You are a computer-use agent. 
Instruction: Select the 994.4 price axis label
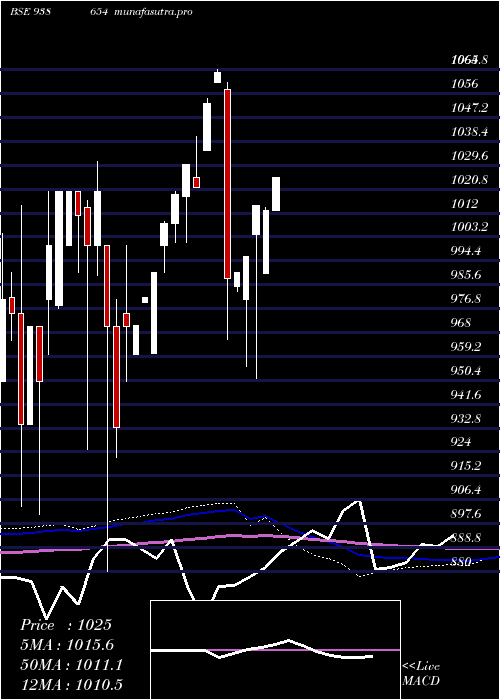click(x=466, y=251)
